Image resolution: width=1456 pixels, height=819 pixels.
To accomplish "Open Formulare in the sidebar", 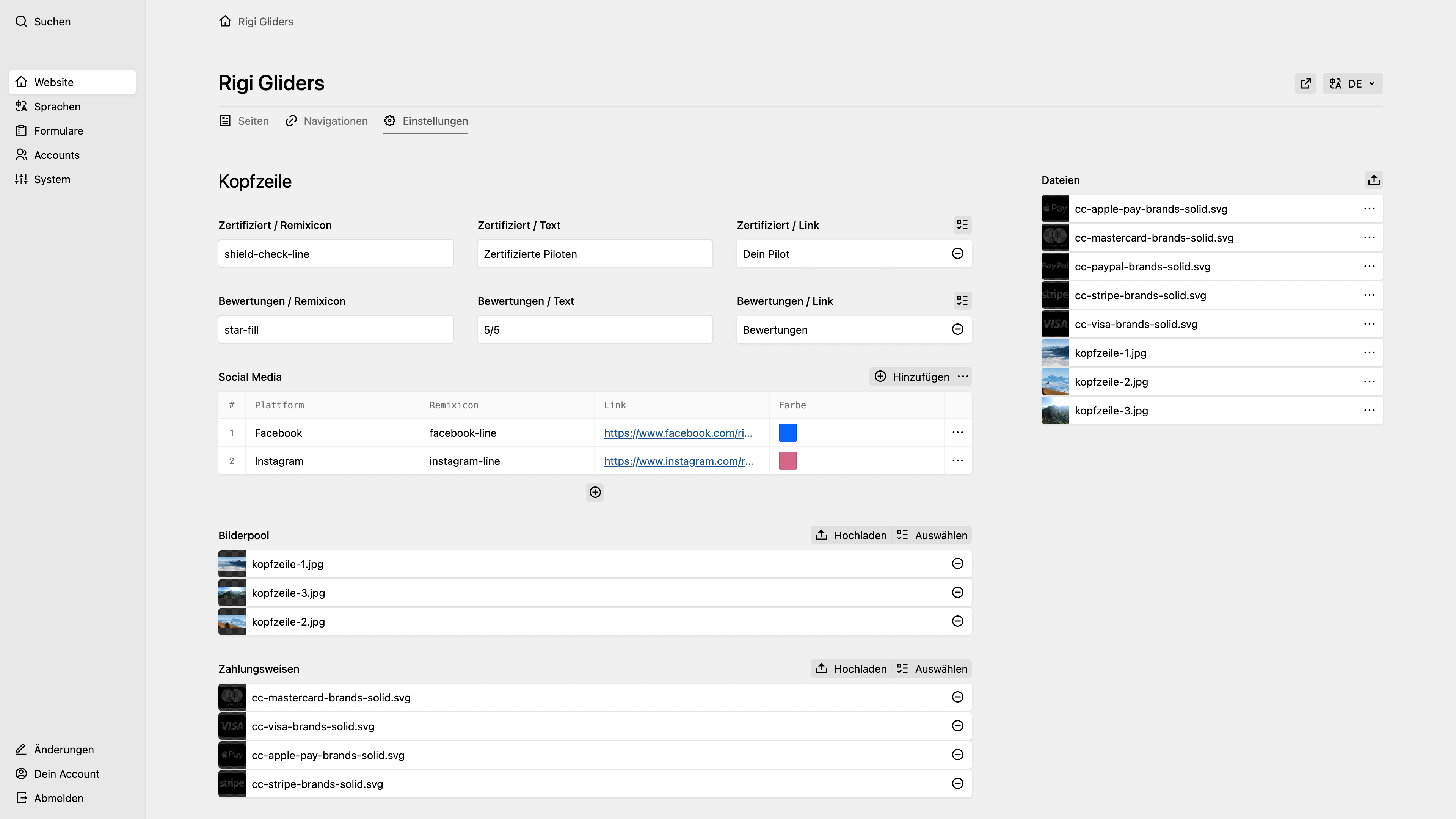I will (72, 130).
